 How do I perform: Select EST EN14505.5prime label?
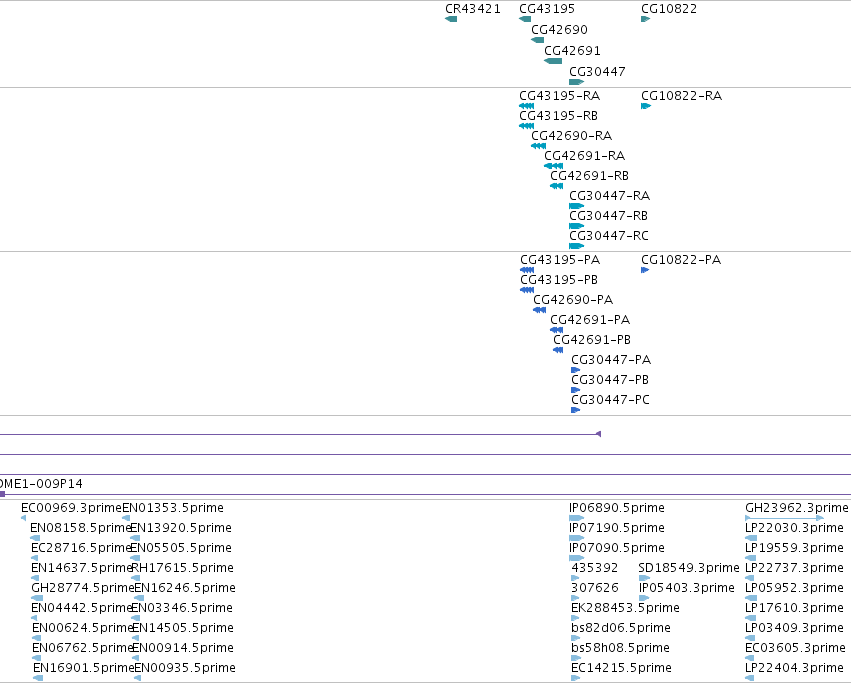(x=183, y=628)
